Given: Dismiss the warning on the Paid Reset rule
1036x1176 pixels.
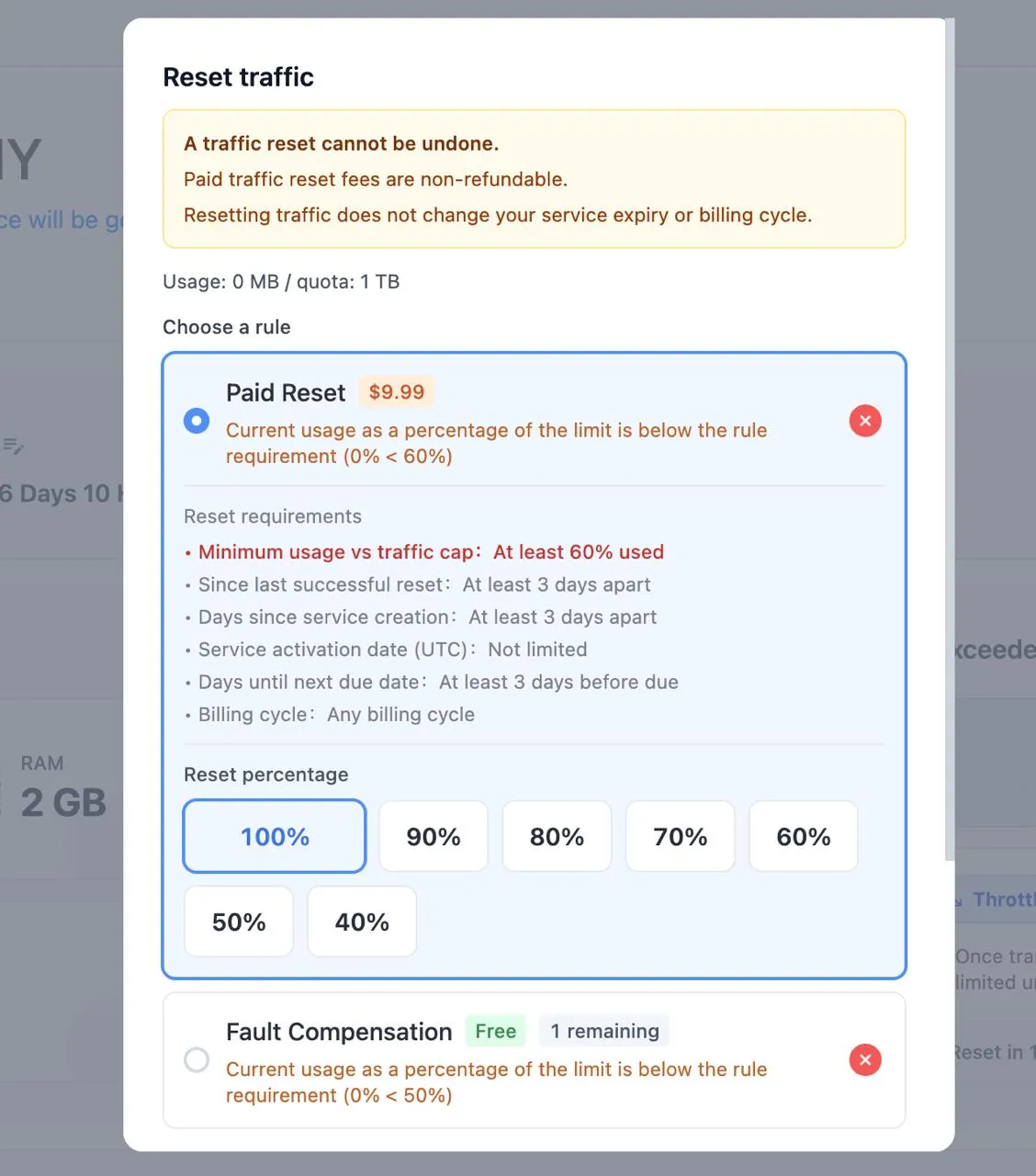Looking at the screenshot, I should pos(864,420).
